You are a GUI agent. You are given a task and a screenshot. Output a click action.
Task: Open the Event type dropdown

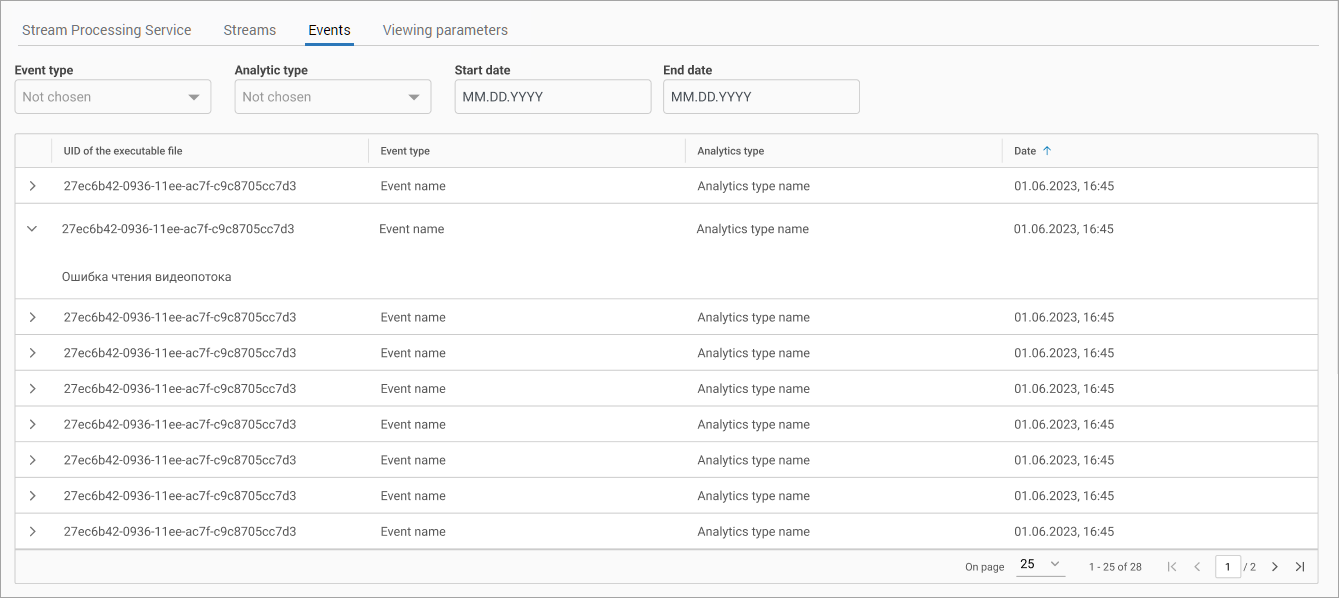click(x=112, y=97)
